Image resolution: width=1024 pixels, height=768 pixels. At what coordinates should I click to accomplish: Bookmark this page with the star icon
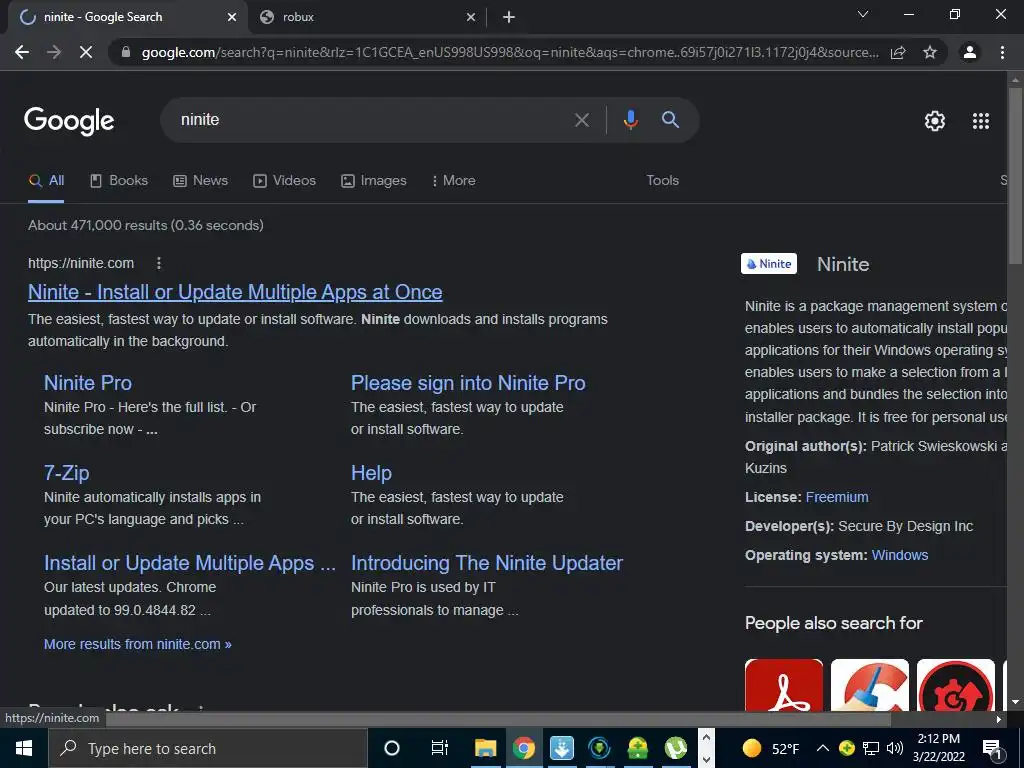(x=930, y=52)
